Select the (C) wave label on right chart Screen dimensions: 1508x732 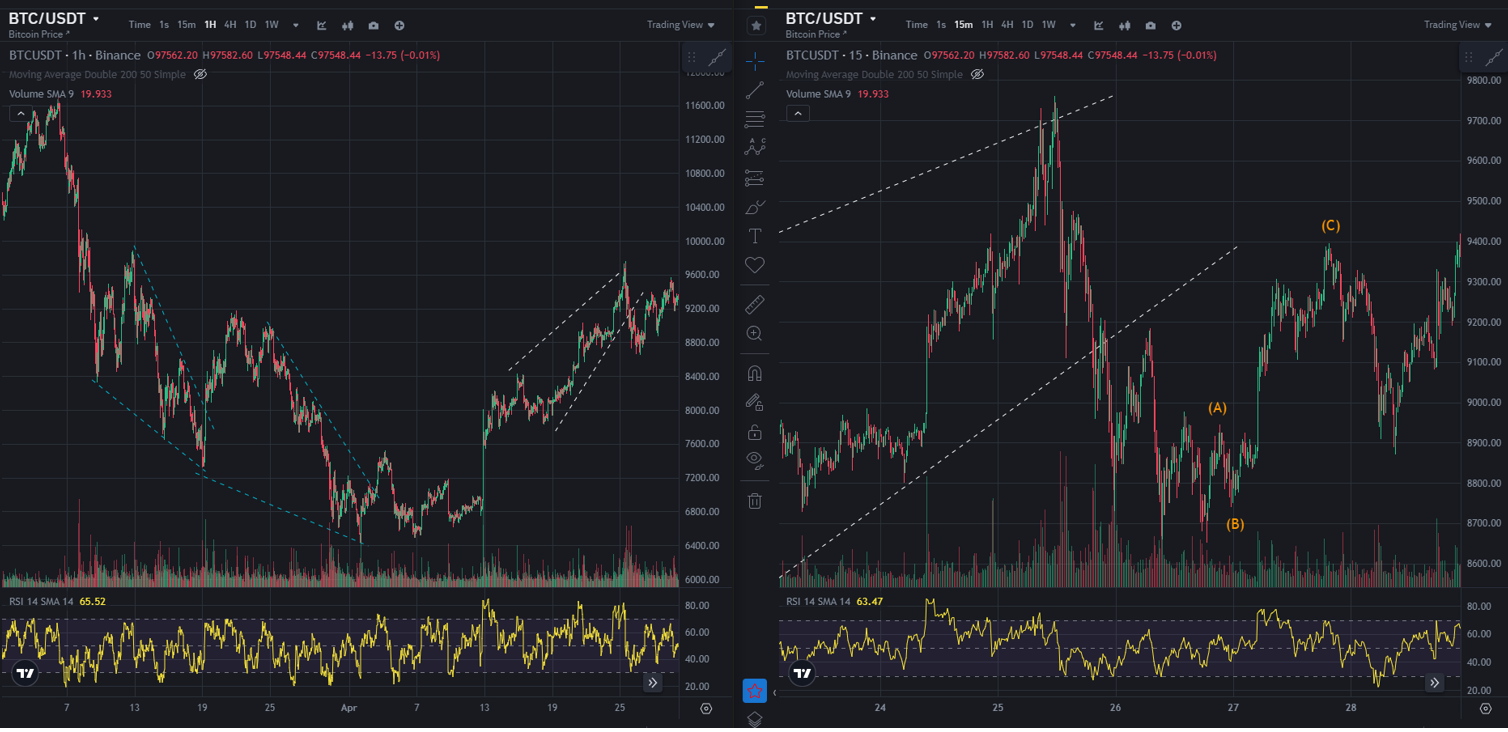(1330, 226)
